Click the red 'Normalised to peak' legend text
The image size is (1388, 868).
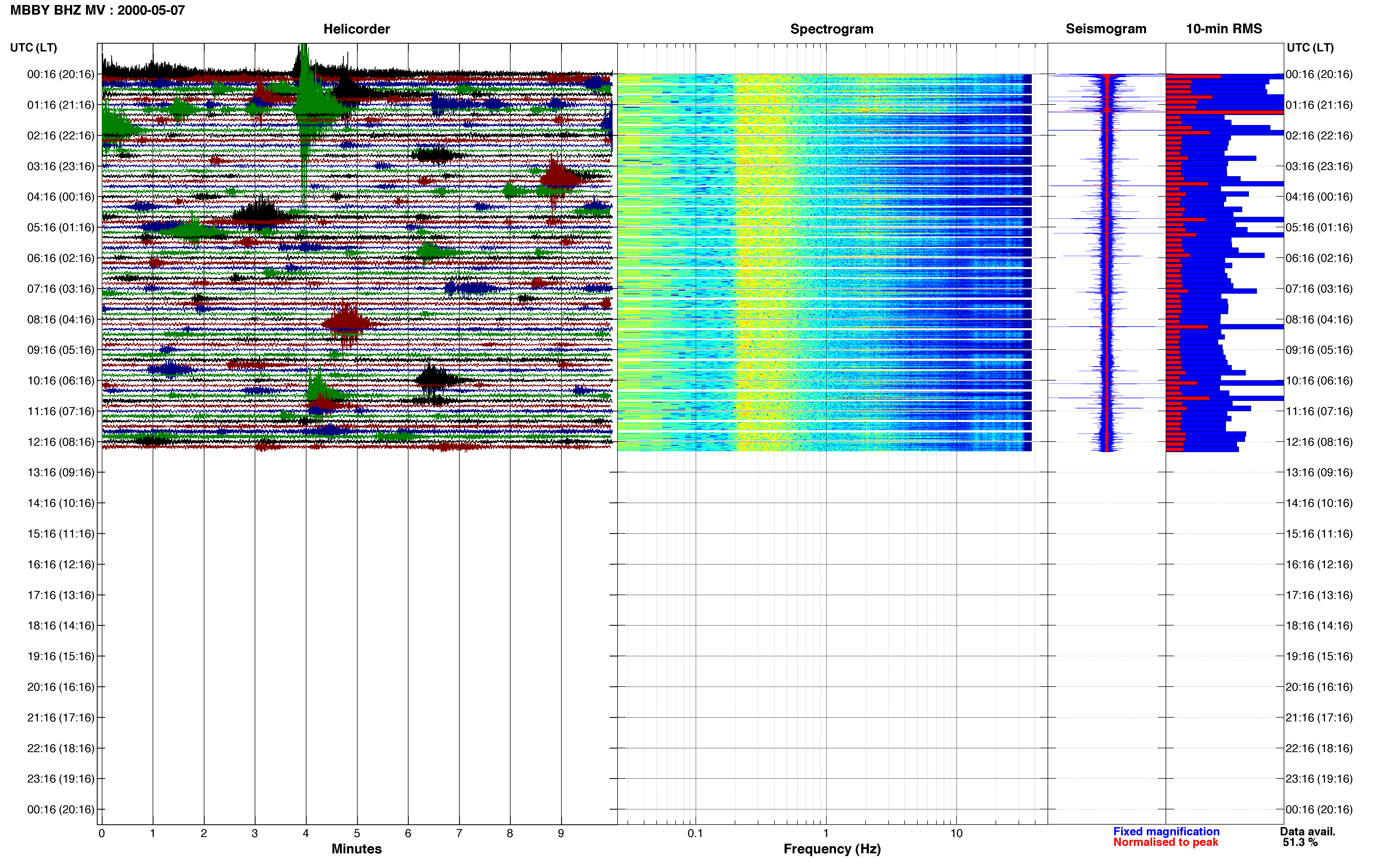(x=1165, y=842)
